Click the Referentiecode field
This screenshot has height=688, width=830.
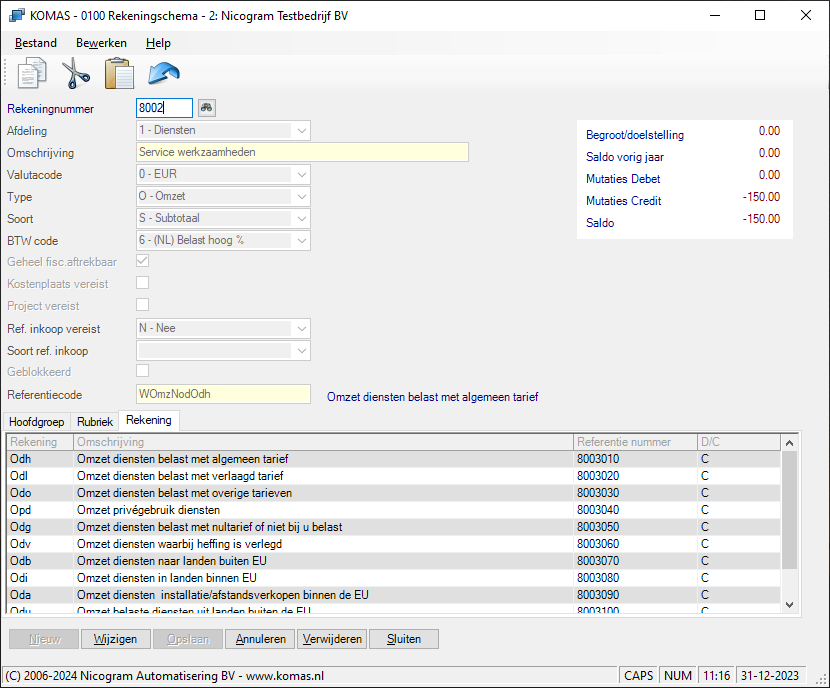223,394
